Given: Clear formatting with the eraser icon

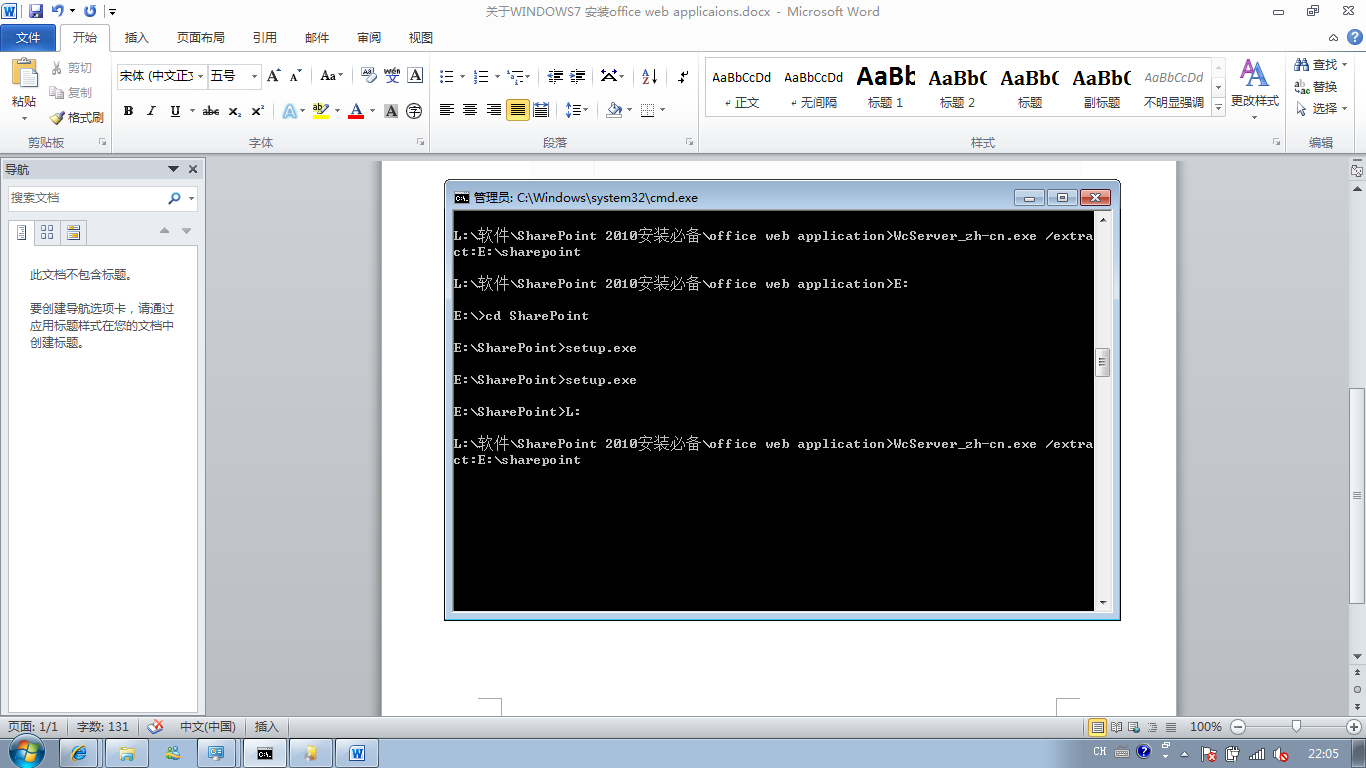Looking at the screenshot, I should click(x=367, y=76).
